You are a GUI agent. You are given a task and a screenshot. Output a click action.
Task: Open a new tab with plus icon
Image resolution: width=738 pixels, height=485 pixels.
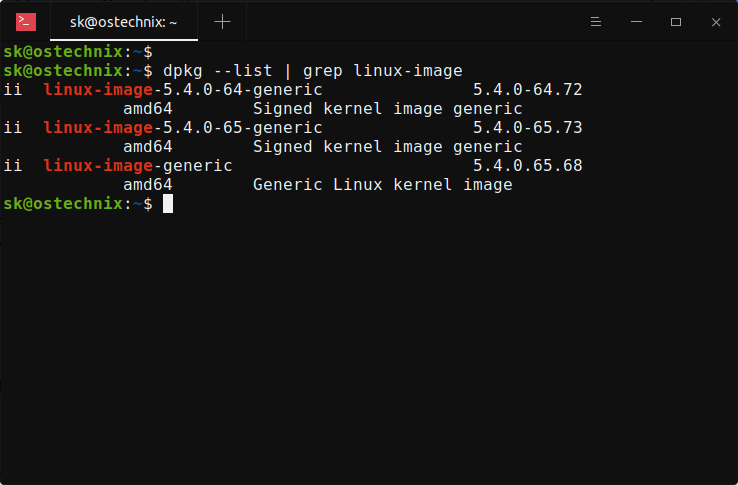tap(222, 22)
